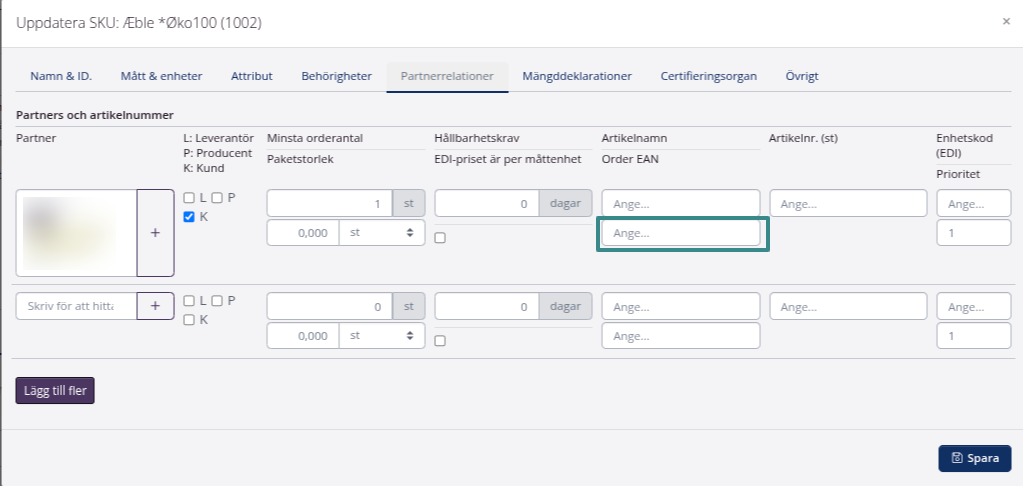This screenshot has height=486, width=1023.
Task: Select the Certifieringsorgan tab
Action: coord(708,76)
